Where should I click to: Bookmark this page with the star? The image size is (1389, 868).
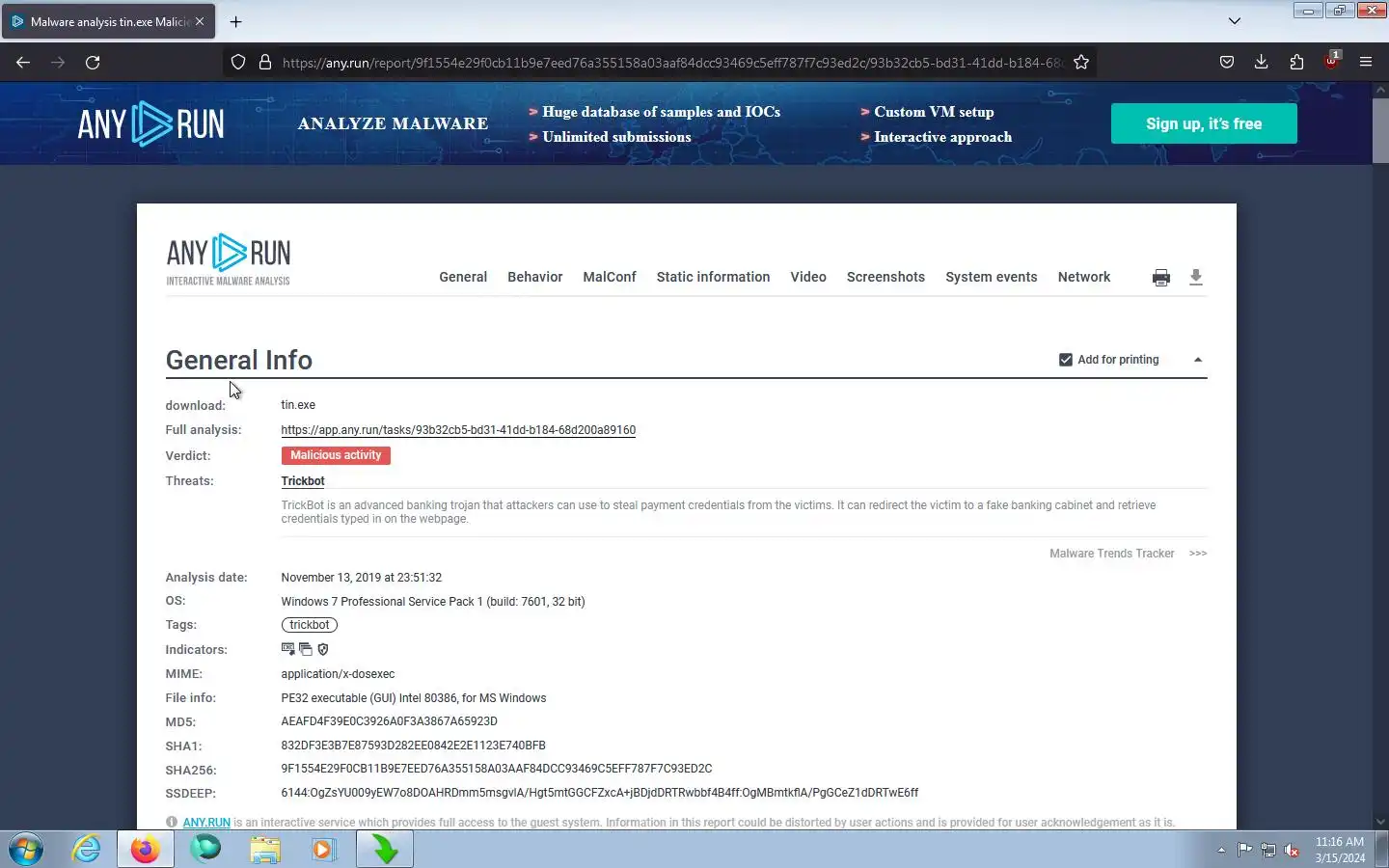[x=1081, y=62]
